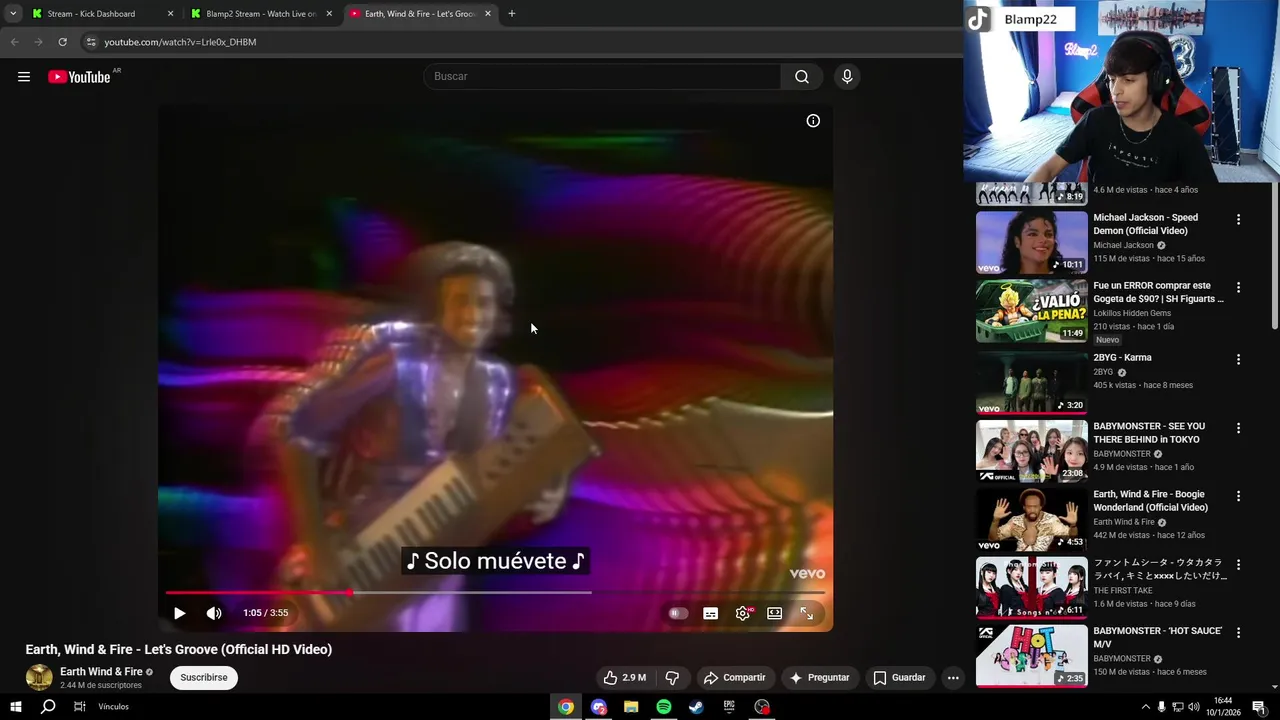Open options for Boogie Wonderland video
1280x720 pixels.
[1238, 496]
